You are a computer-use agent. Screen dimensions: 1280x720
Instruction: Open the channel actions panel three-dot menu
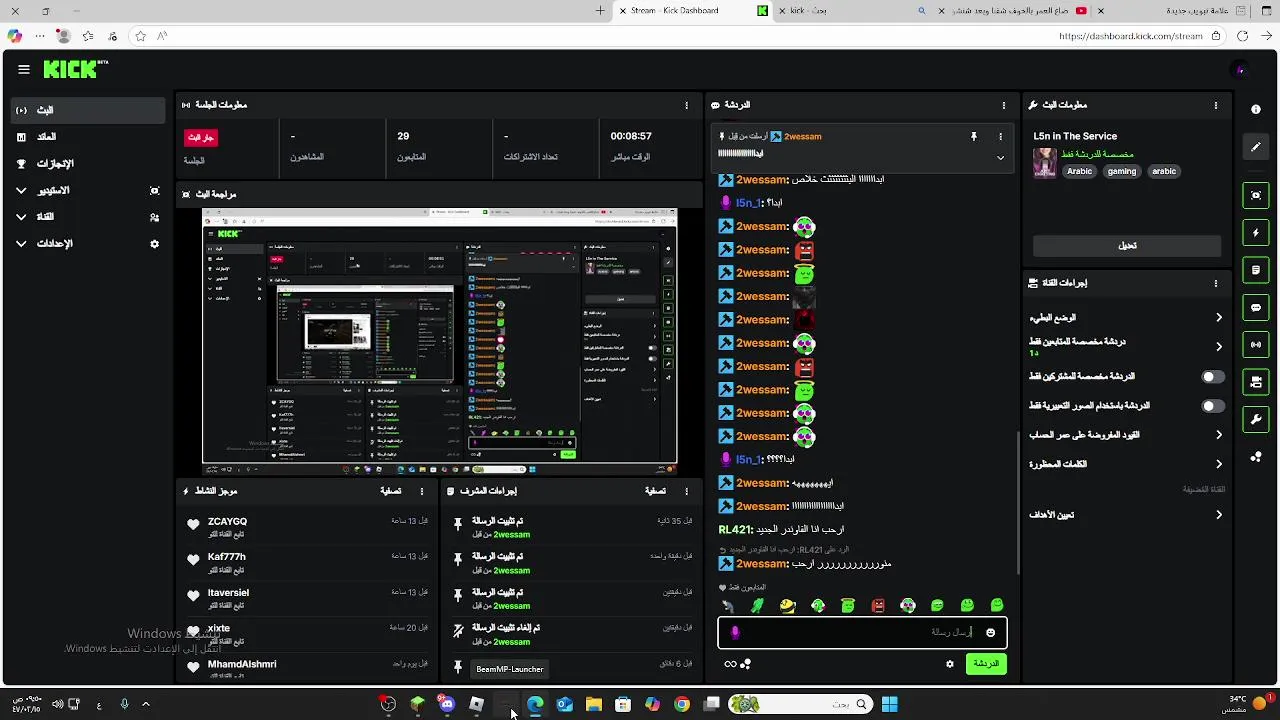coord(1216,283)
